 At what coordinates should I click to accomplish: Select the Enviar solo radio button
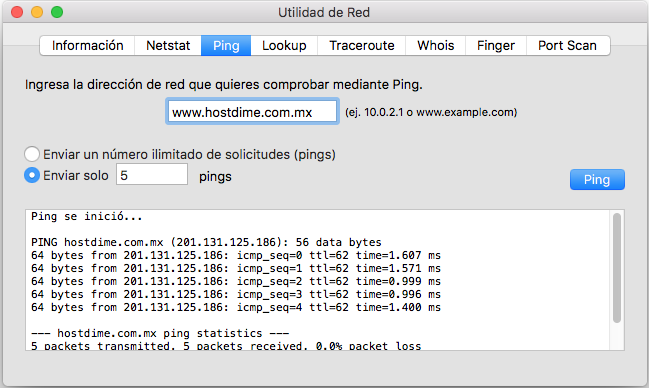click(32, 175)
